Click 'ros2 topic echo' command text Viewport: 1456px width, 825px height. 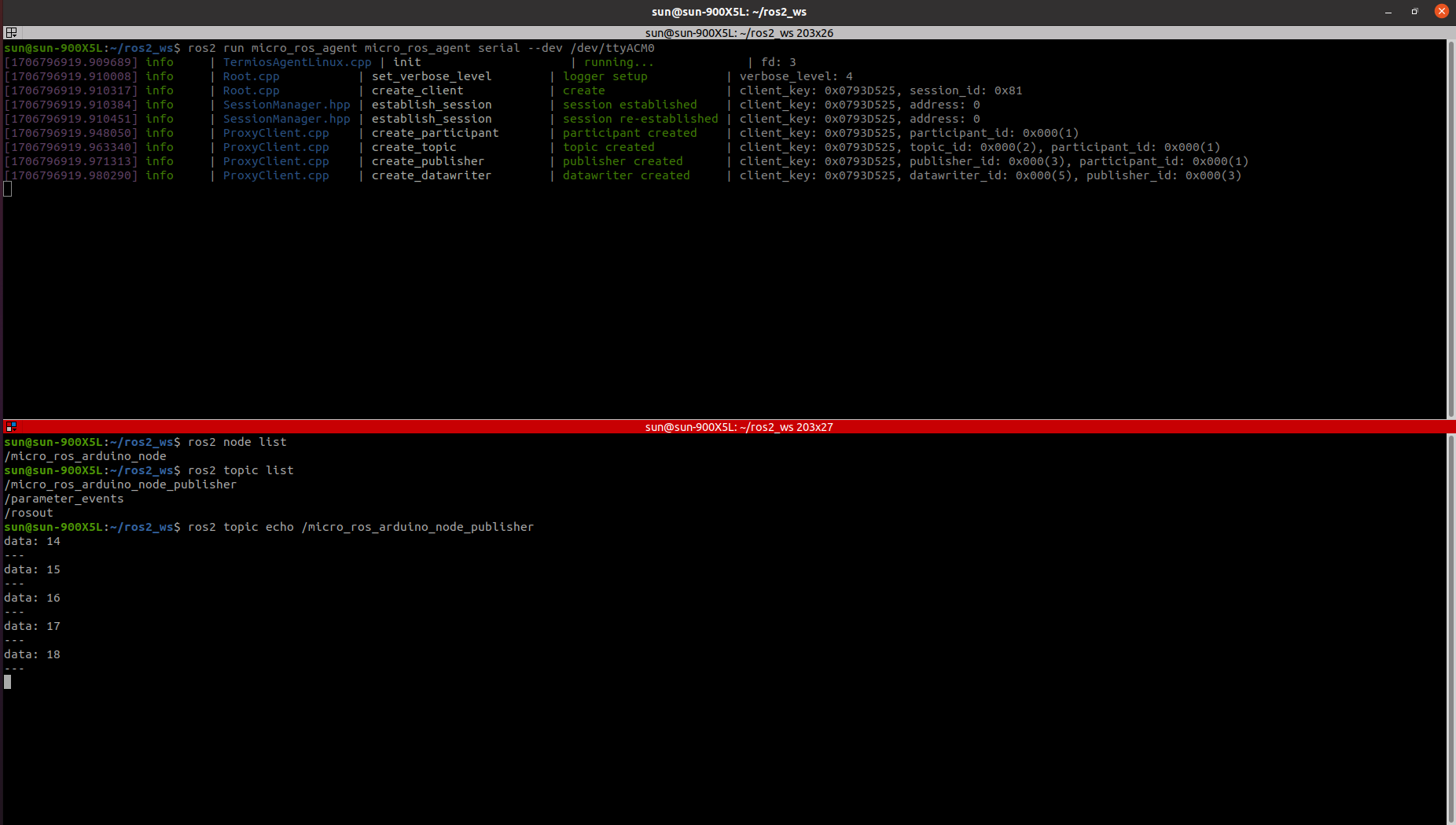point(361,527)
